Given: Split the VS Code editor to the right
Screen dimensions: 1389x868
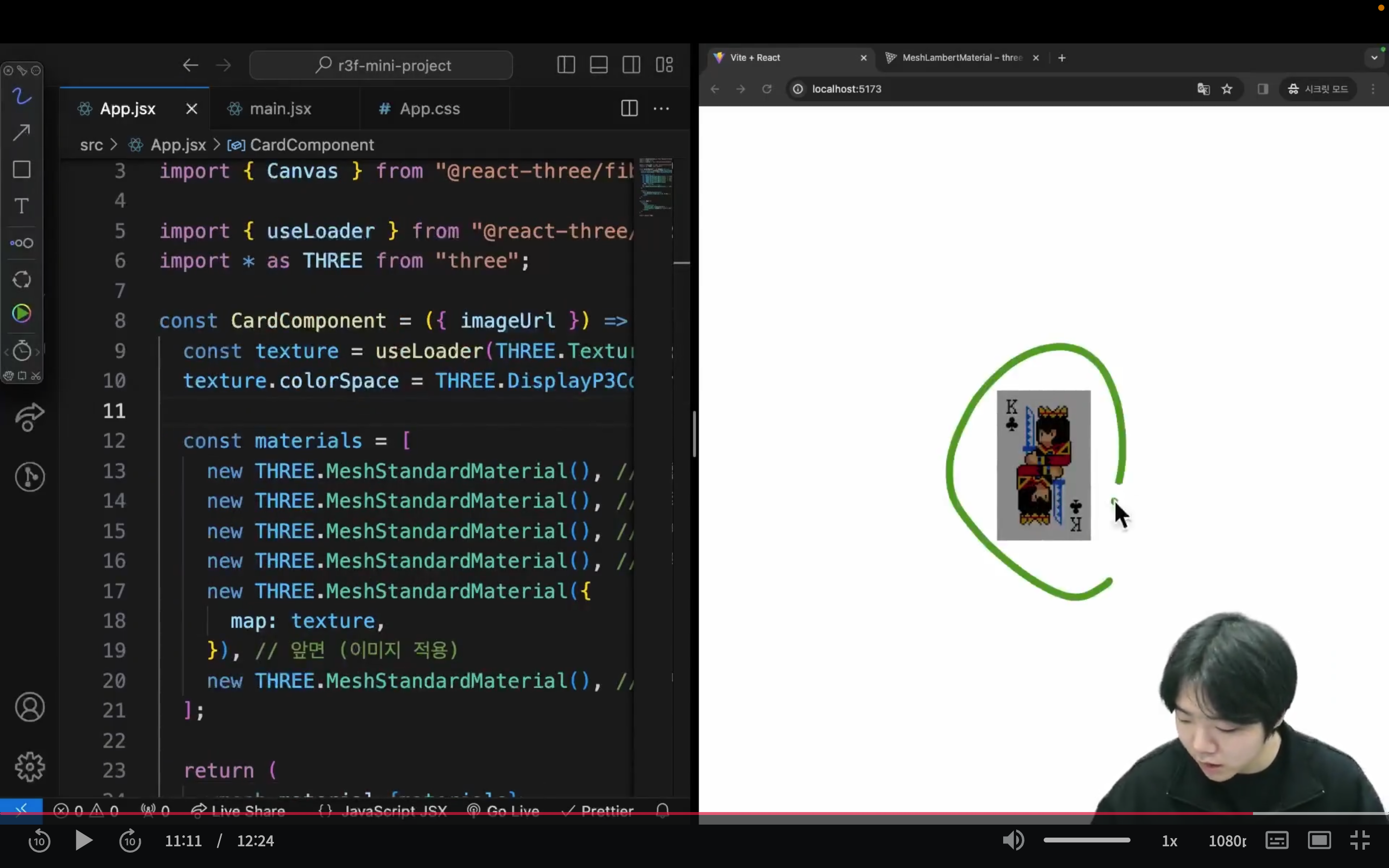Looking at the screenshot, I should (x=630, y=108).
